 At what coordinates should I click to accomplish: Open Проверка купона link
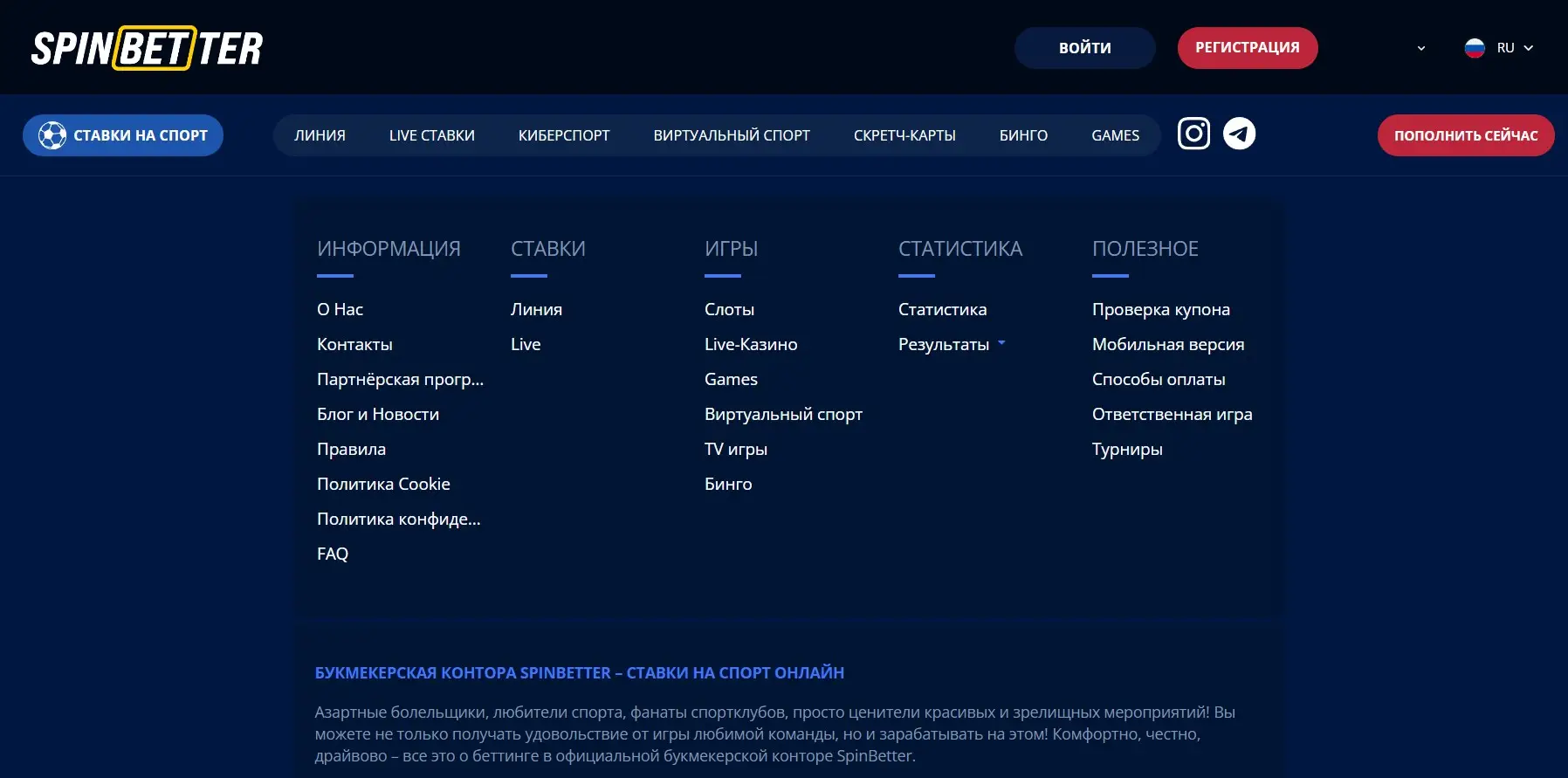[x=1161, y=309]
